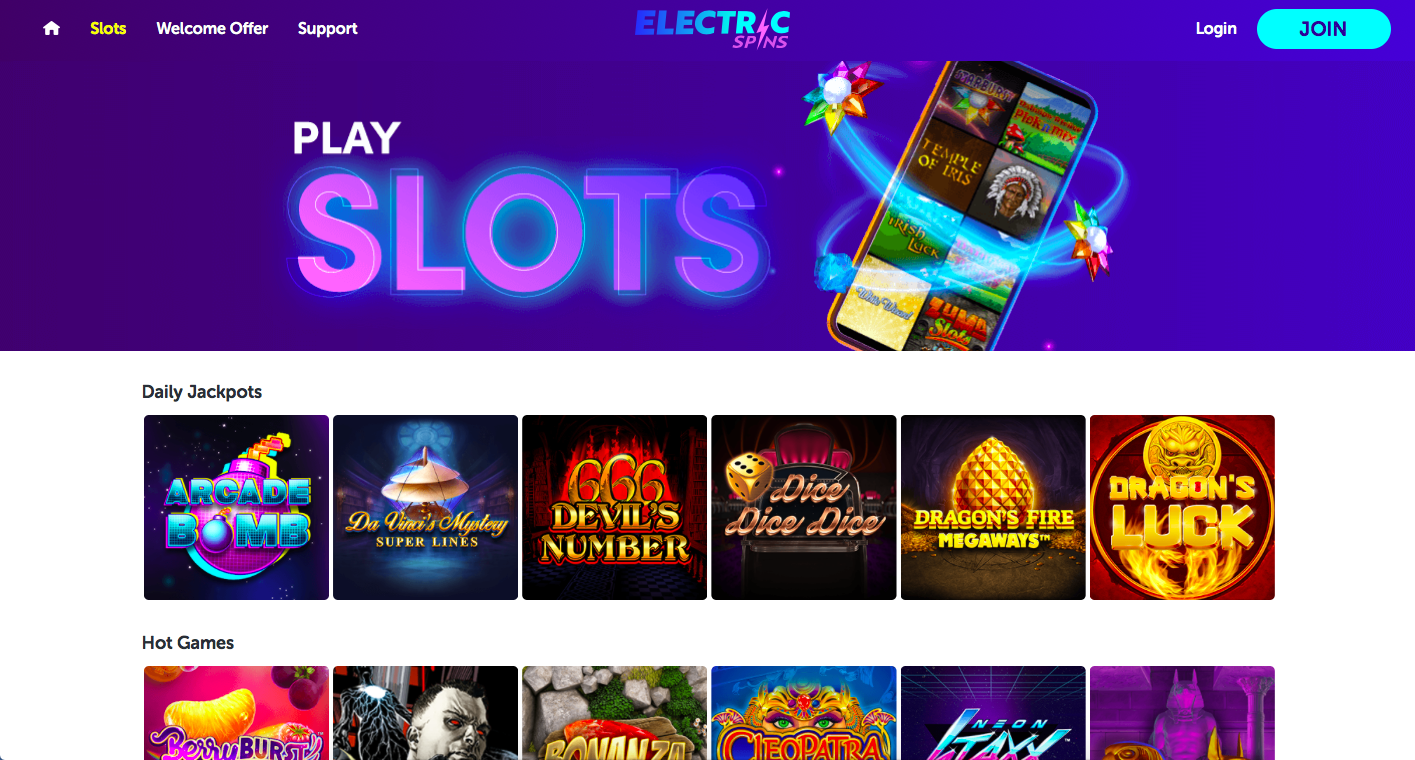
Task: Choose the Dragon's Luck game tile
Action: click(x=1182, y=508)
